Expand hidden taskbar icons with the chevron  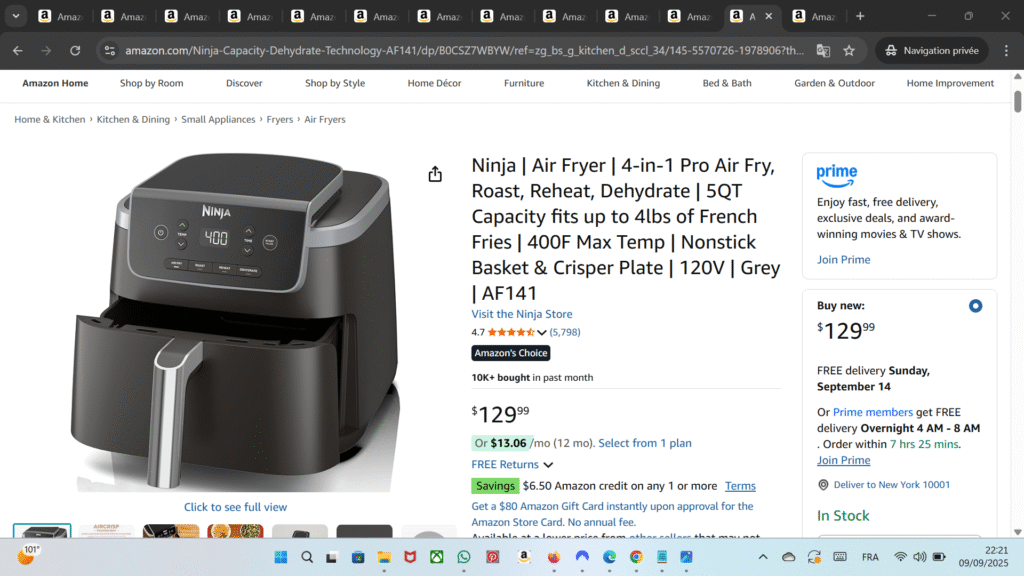click(x=762, y=557)
